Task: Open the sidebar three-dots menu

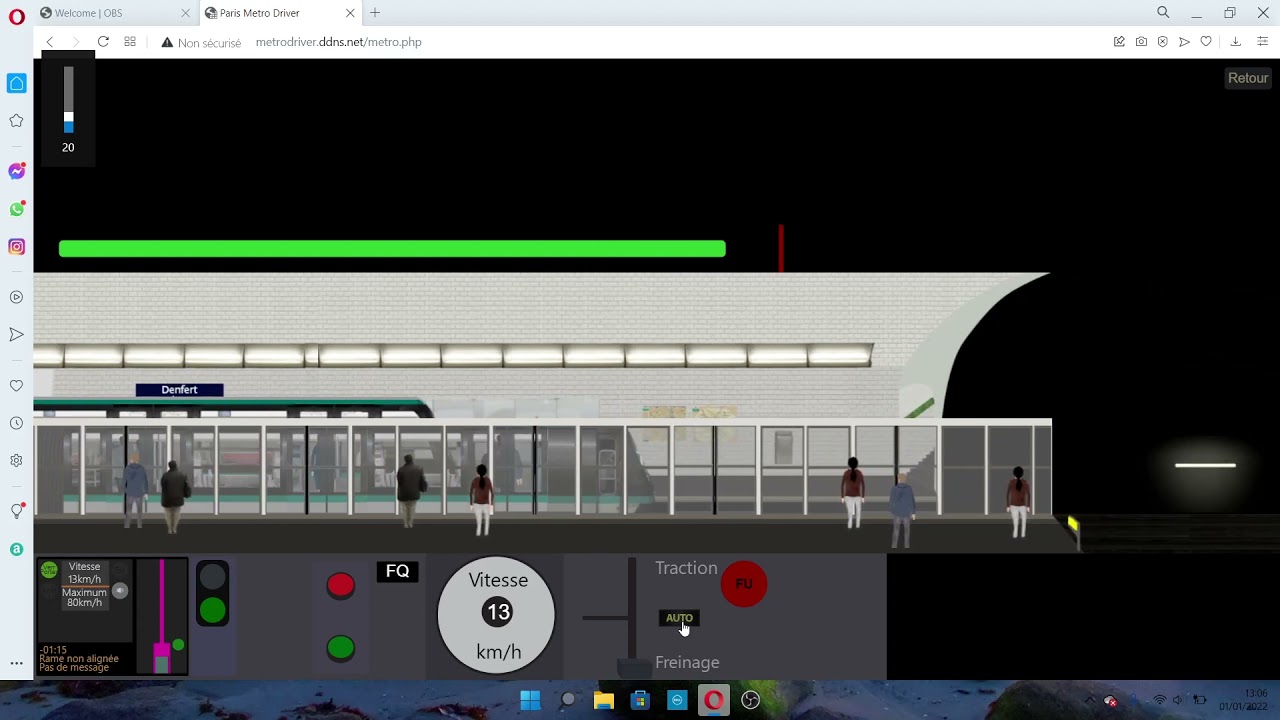Action: 17,663
